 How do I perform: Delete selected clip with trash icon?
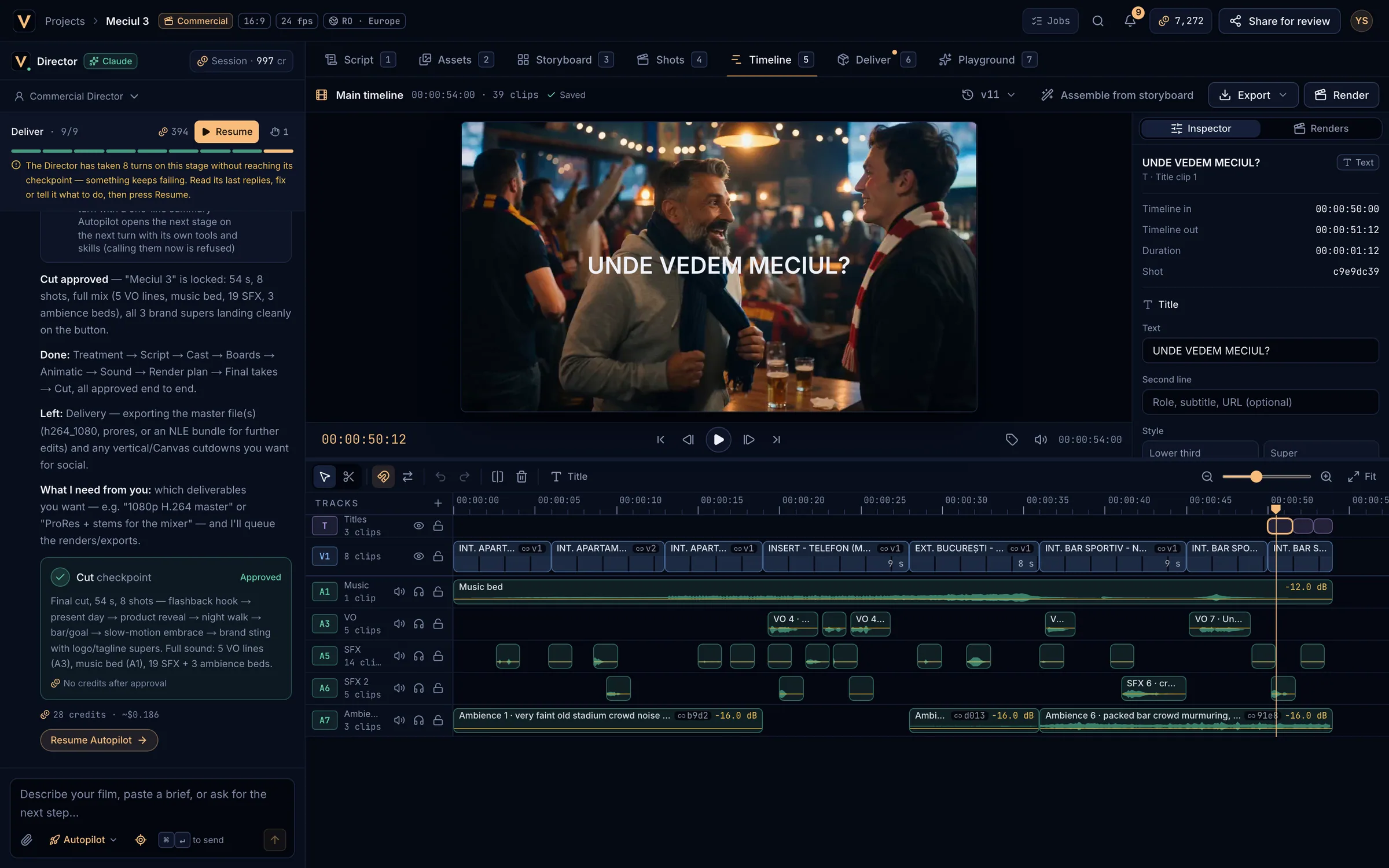[521, 476]
